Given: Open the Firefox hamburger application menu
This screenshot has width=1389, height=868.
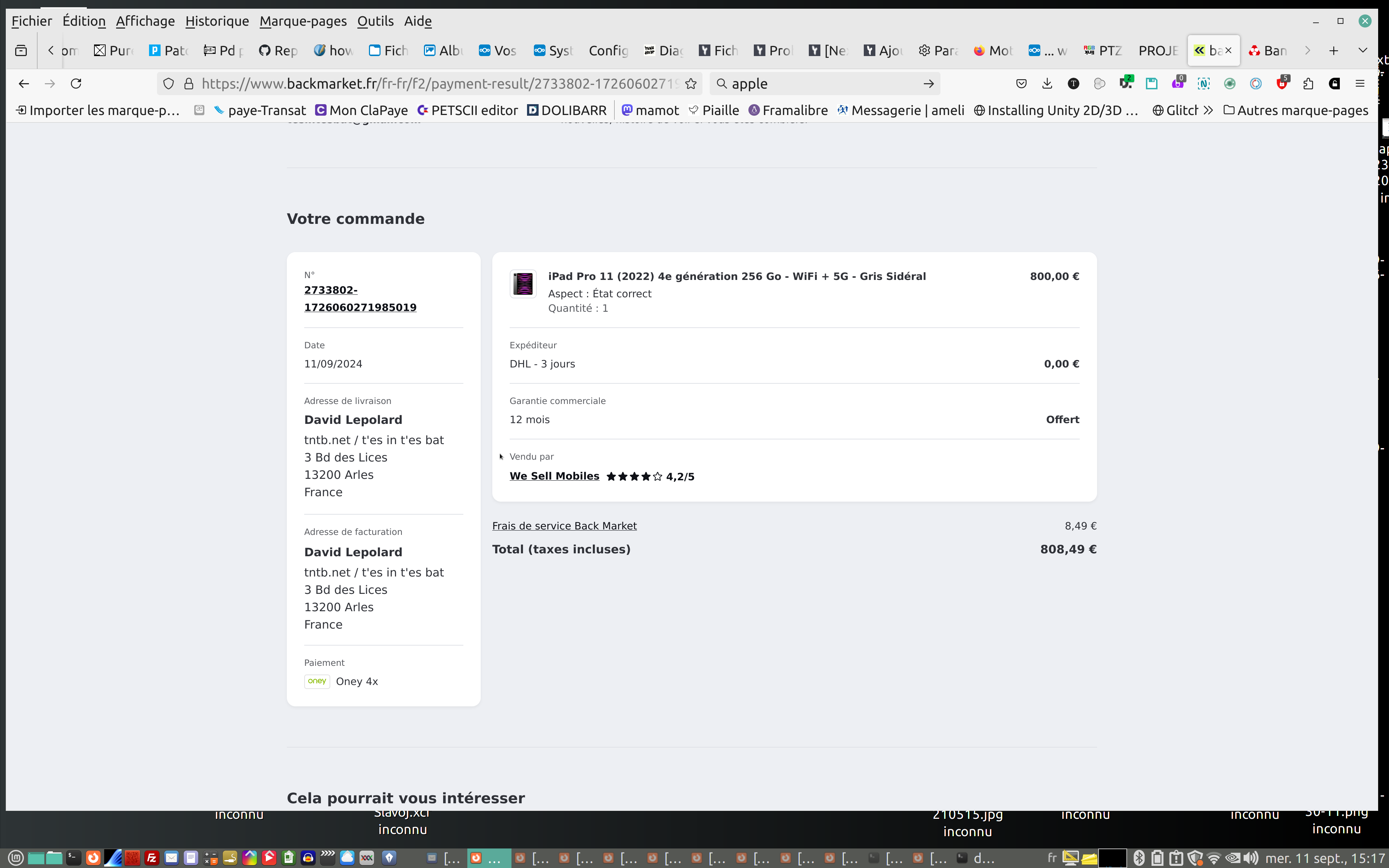Looking at the screenshot, I should tap(1360, 84).
